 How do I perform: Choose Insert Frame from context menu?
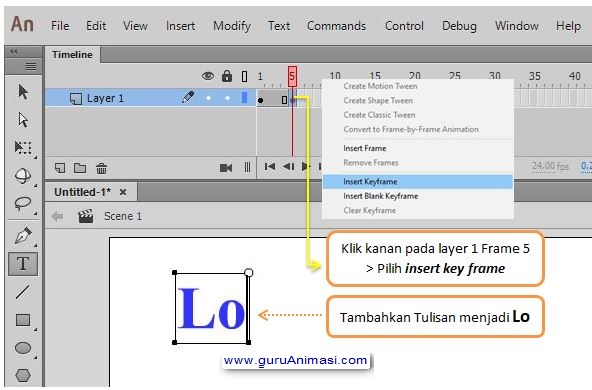click(418, 148)
